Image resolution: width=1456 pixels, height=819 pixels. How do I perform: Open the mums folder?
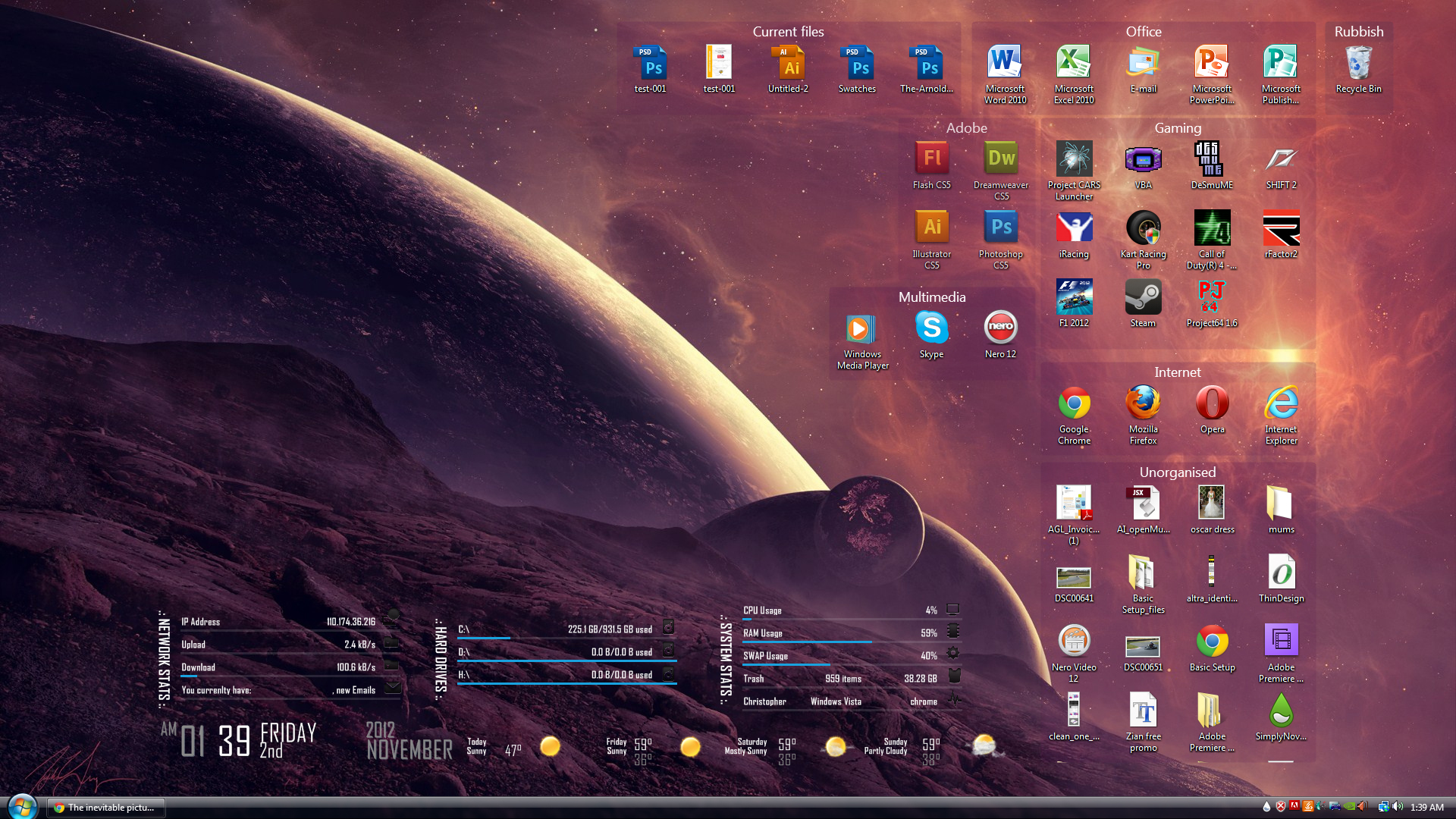pos(1281,503)
